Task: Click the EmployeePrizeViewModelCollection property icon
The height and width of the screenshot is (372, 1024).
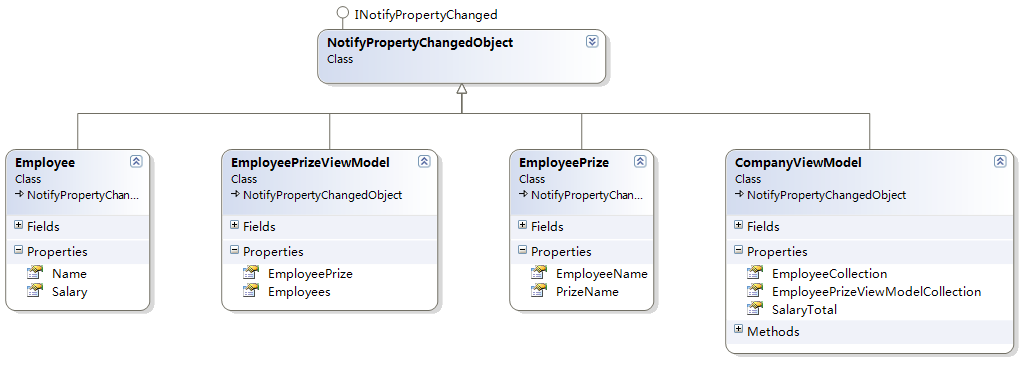Action: (756, 290)
